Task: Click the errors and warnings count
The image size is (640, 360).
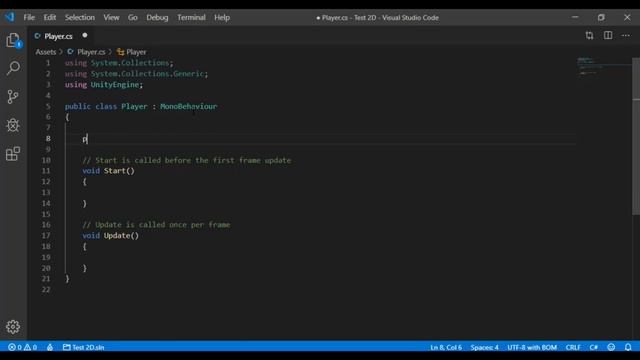Action: (x=22, y=347)
